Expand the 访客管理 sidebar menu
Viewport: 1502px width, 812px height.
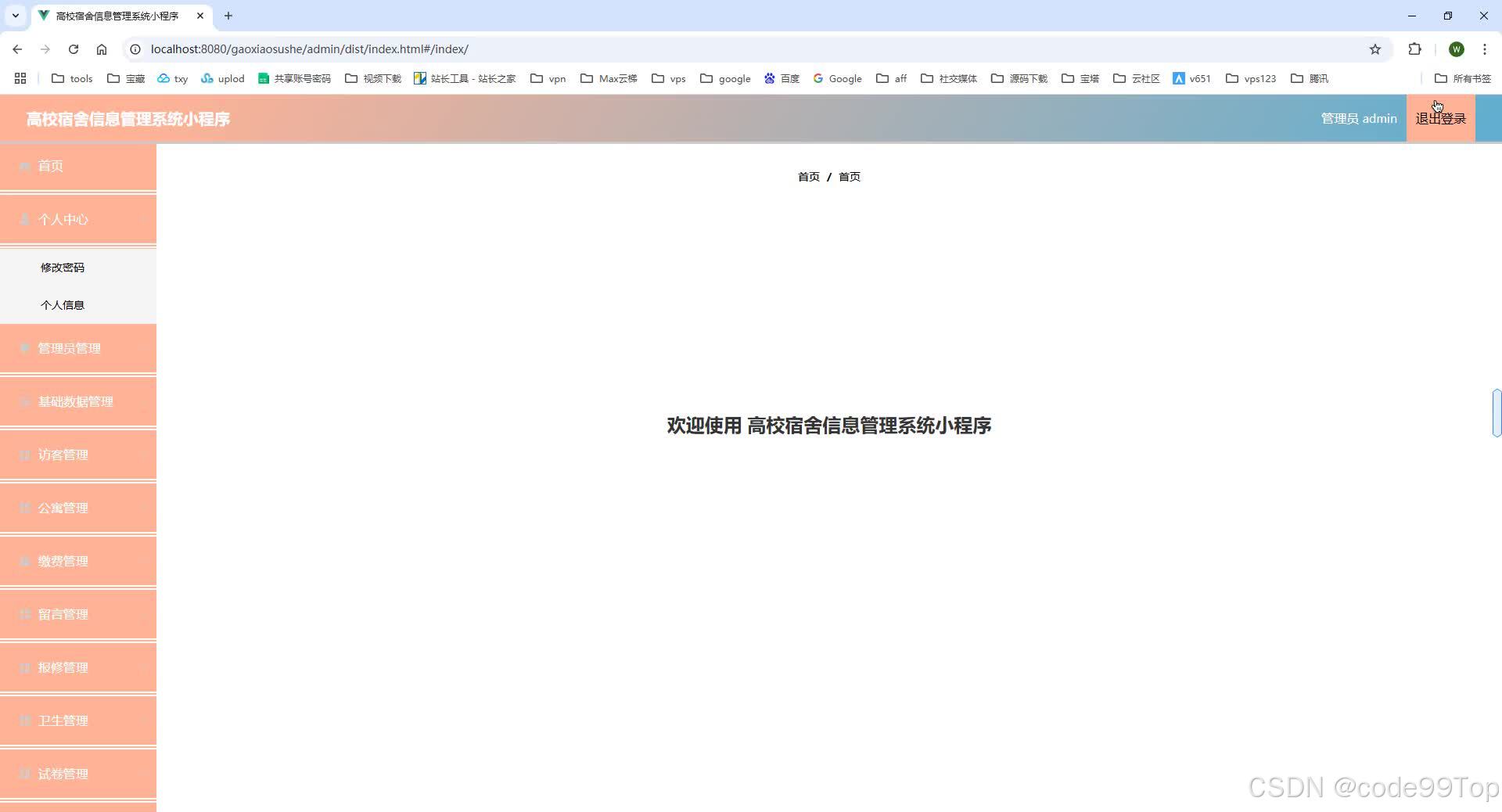point(78,455)
